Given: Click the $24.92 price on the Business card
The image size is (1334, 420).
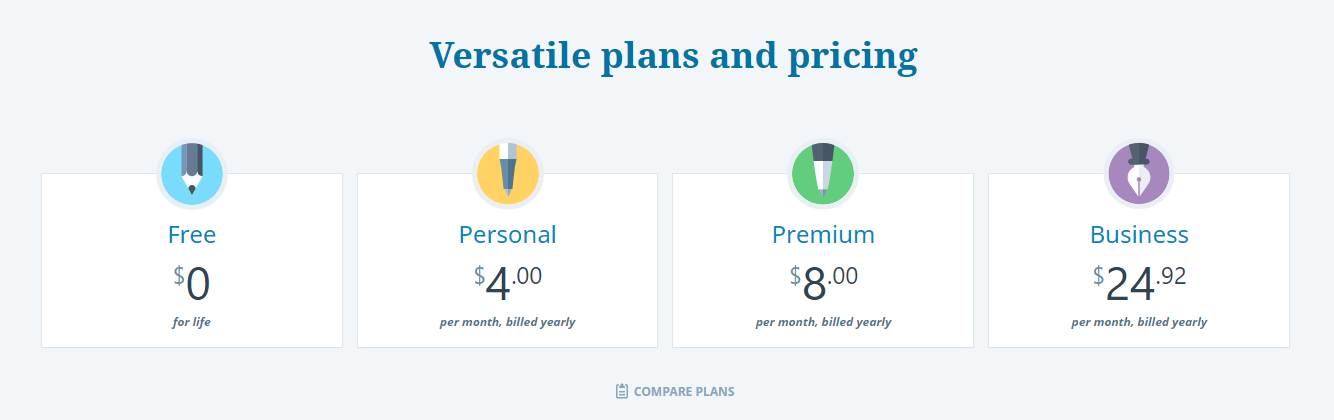Looking at the screenshot, I should pyautogui.click(x=1139, y=283).
